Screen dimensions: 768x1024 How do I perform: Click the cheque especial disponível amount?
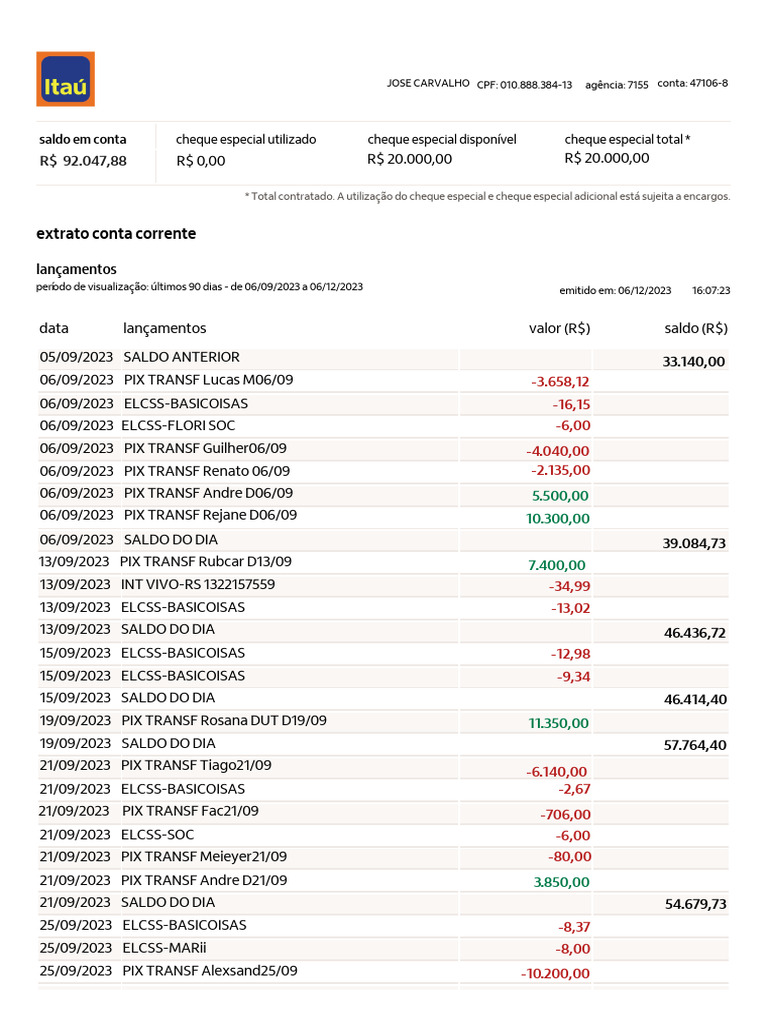click(x=409, y=159)
